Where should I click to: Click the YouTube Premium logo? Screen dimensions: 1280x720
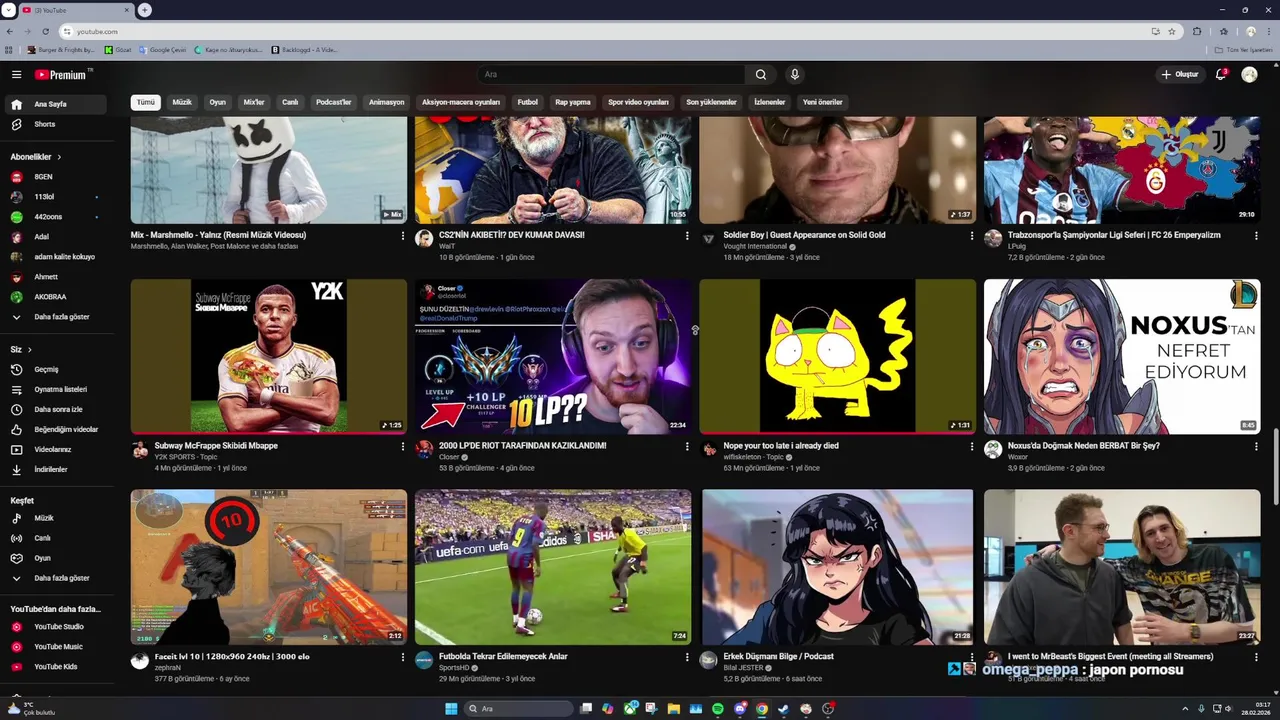tap(62, 75)
